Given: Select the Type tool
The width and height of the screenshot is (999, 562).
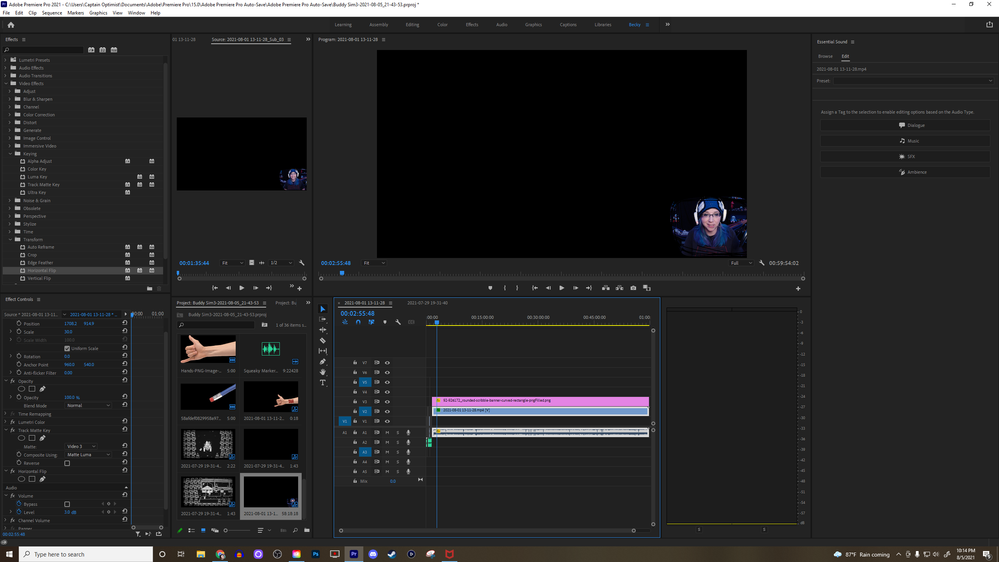Looking at the screenshot, I should (323, 383).
